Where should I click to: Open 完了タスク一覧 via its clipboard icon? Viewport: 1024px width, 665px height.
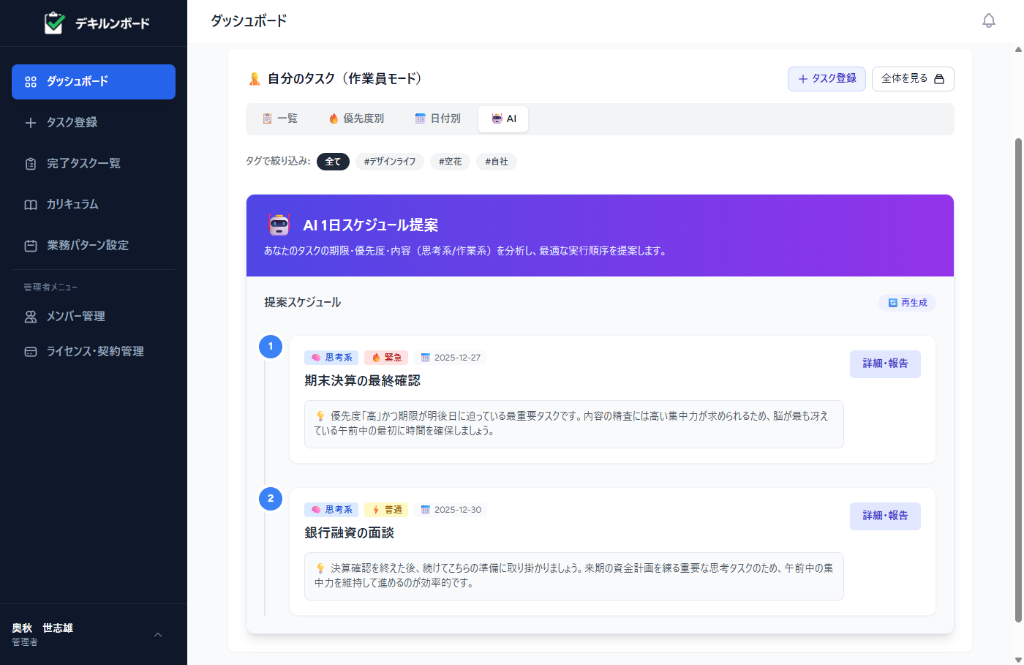point(28,163)
